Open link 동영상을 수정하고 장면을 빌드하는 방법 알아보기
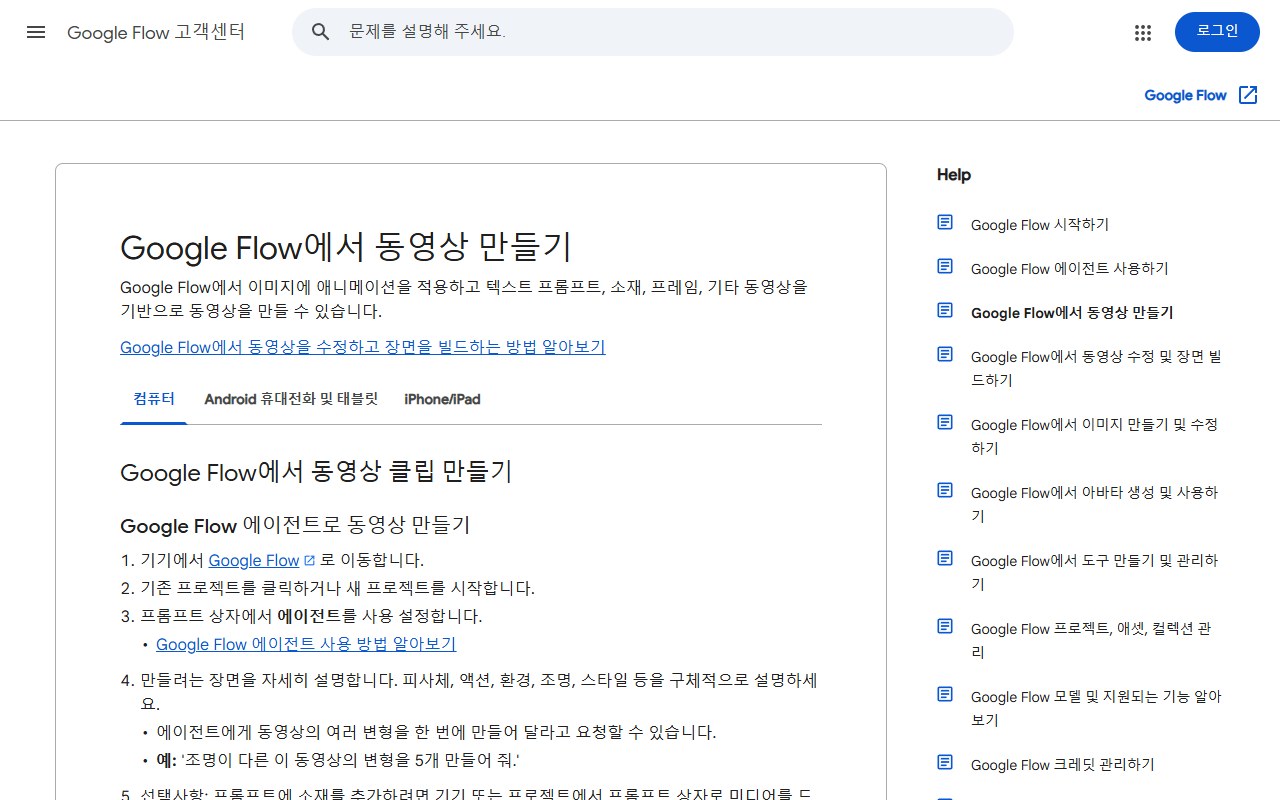Image resolution: width=1280 pixels, height=800 pixels. pos(363,347)
